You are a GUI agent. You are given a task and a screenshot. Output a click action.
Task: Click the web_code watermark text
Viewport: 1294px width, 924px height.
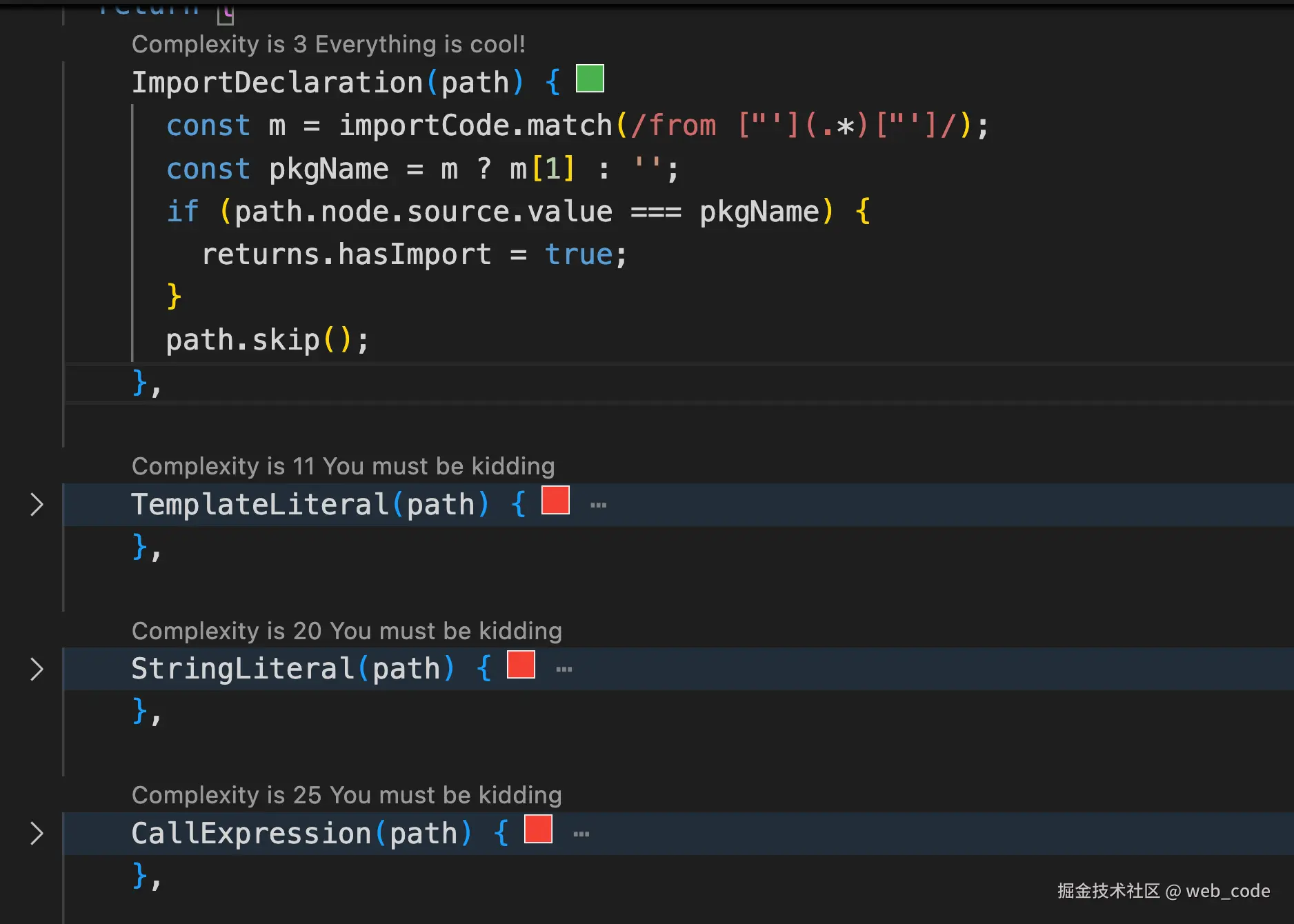(x=1228, y=891)
